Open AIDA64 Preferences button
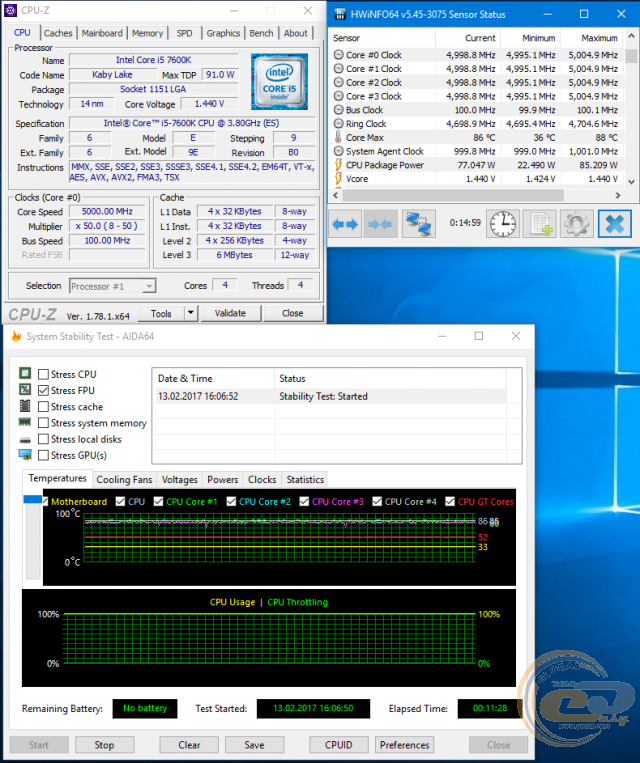The height and width of the screenshot is (763, 640). pyautogui.click(x=405, y=745)
